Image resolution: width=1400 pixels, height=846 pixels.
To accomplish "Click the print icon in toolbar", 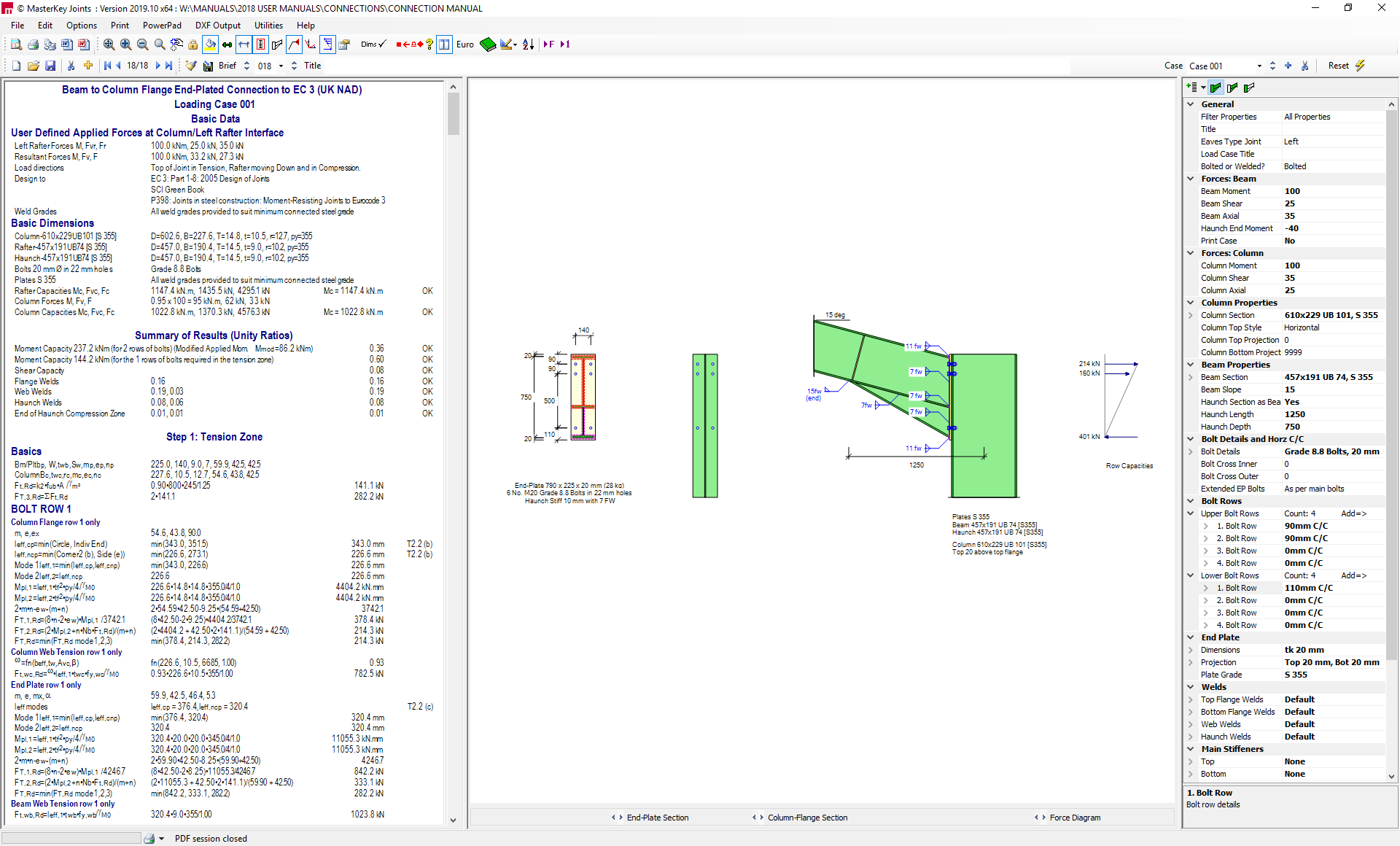I will 33,44.
